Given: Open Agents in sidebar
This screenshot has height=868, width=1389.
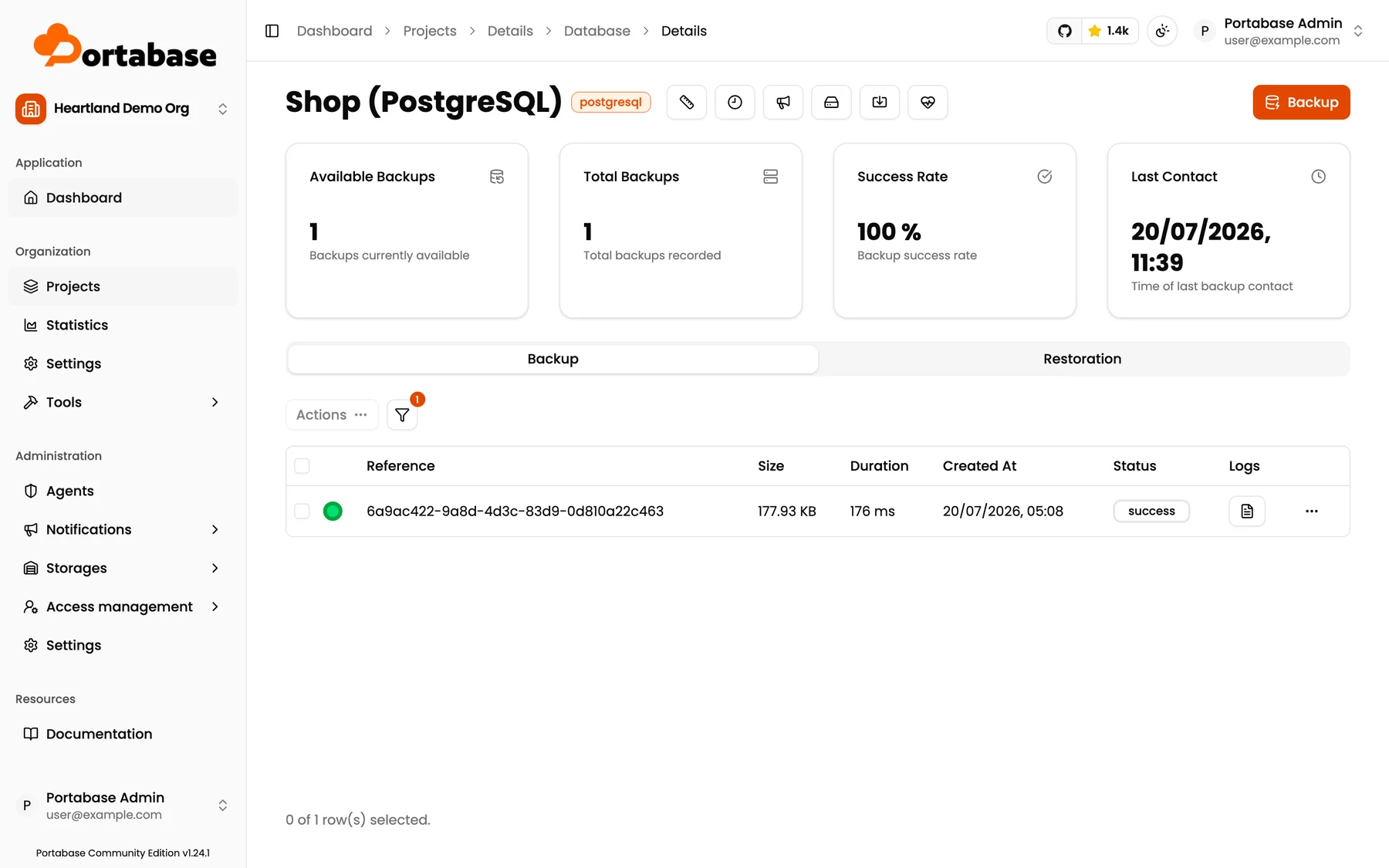Looking at the screenshot, I should pos(123,491).
